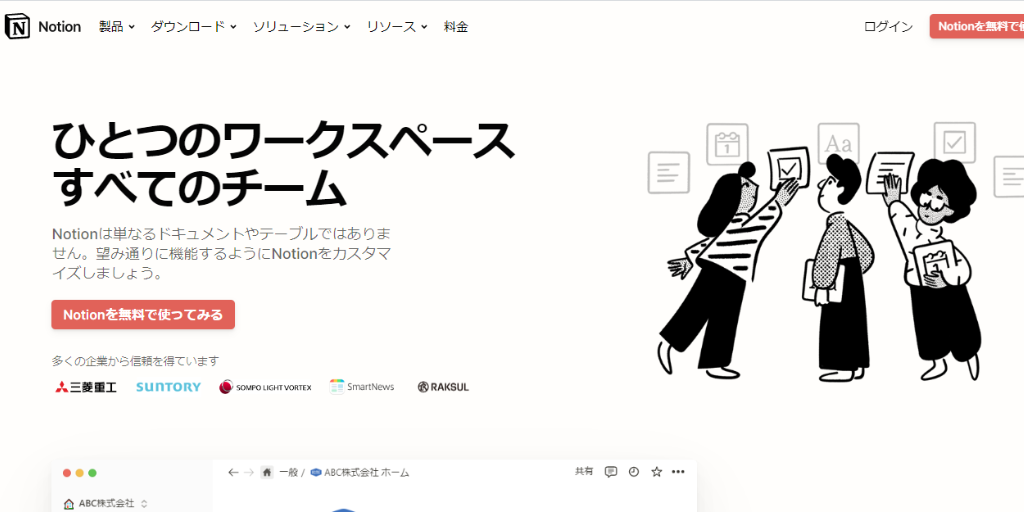Click the yellow window dot in preview

tap(80, 473)
